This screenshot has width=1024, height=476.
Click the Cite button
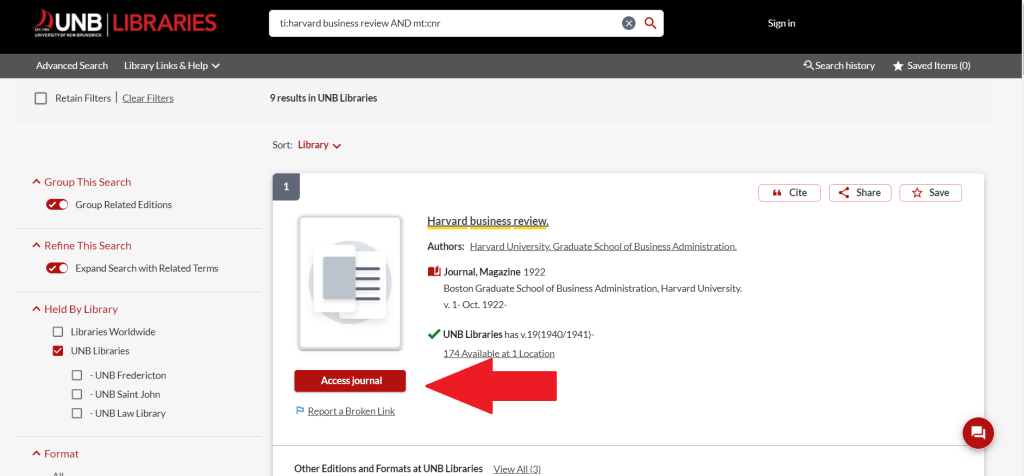(x=789, y=193)
